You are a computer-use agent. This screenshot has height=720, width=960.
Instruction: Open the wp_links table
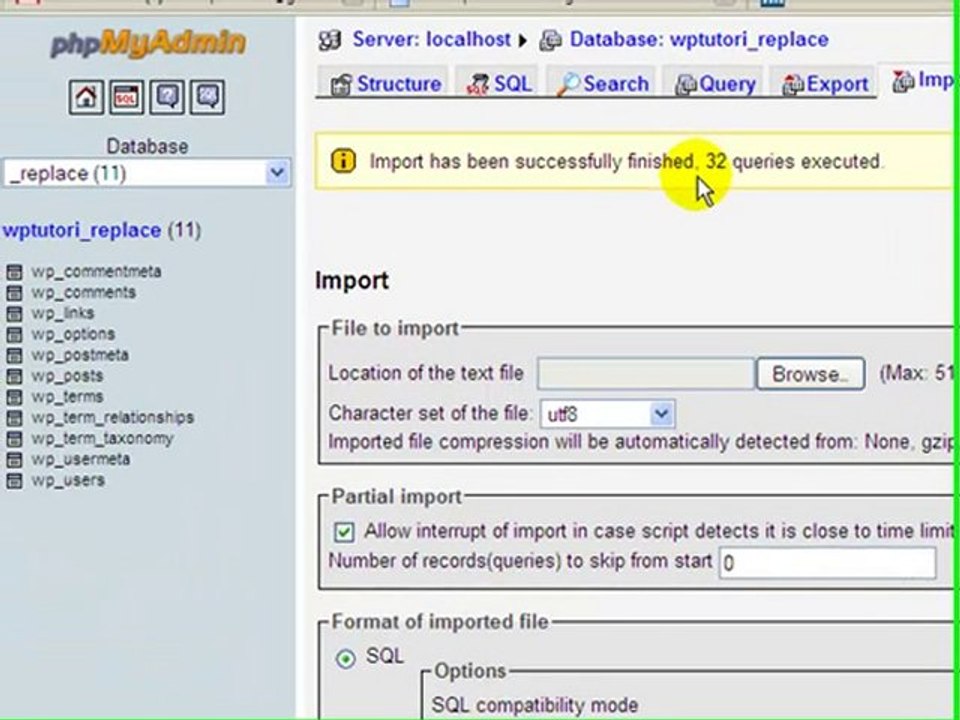[62, 313]
